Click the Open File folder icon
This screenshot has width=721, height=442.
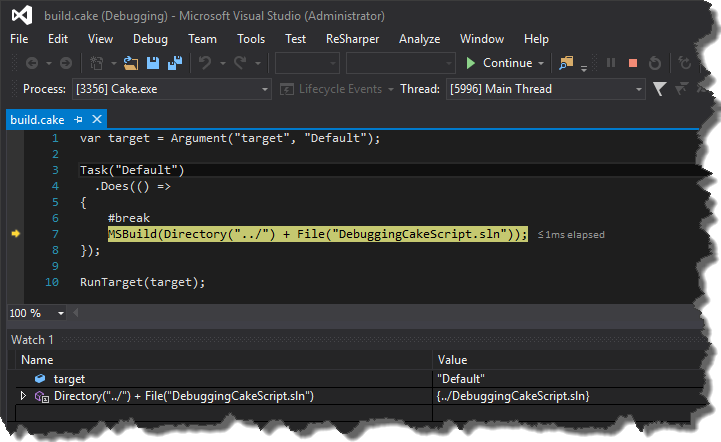pos(131,63)
